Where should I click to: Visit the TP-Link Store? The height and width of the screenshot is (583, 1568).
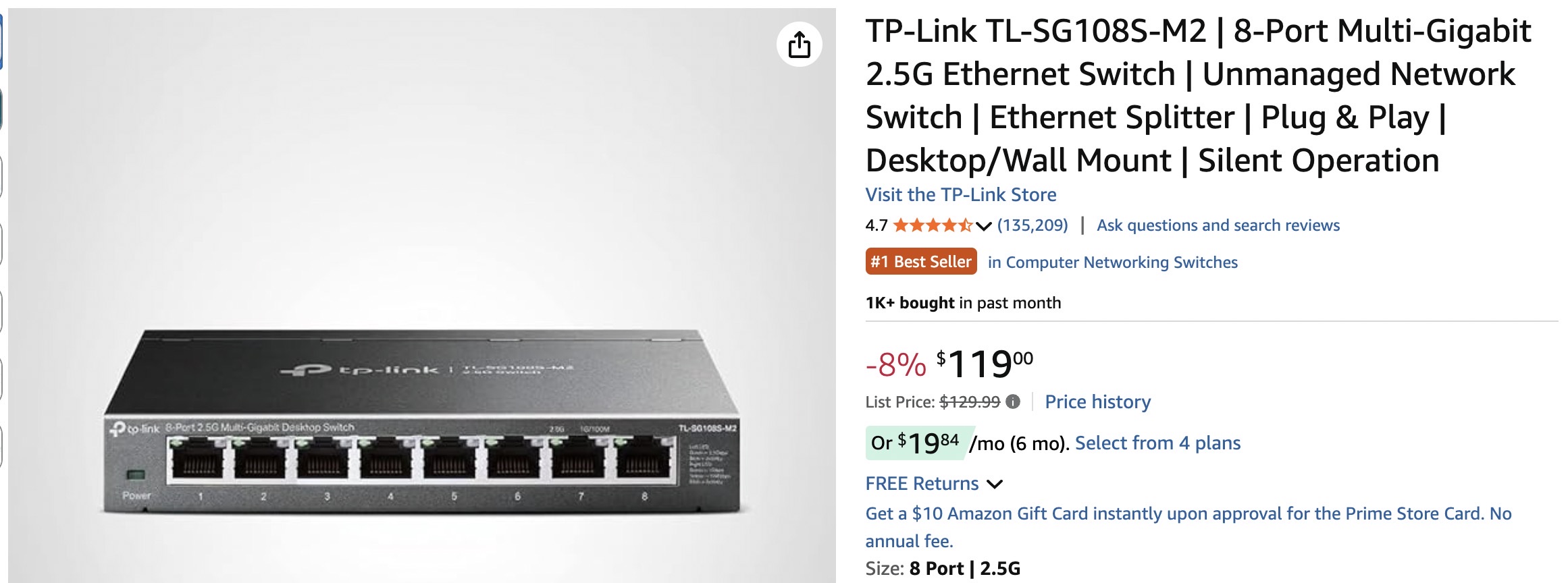[x=960, y=195]
